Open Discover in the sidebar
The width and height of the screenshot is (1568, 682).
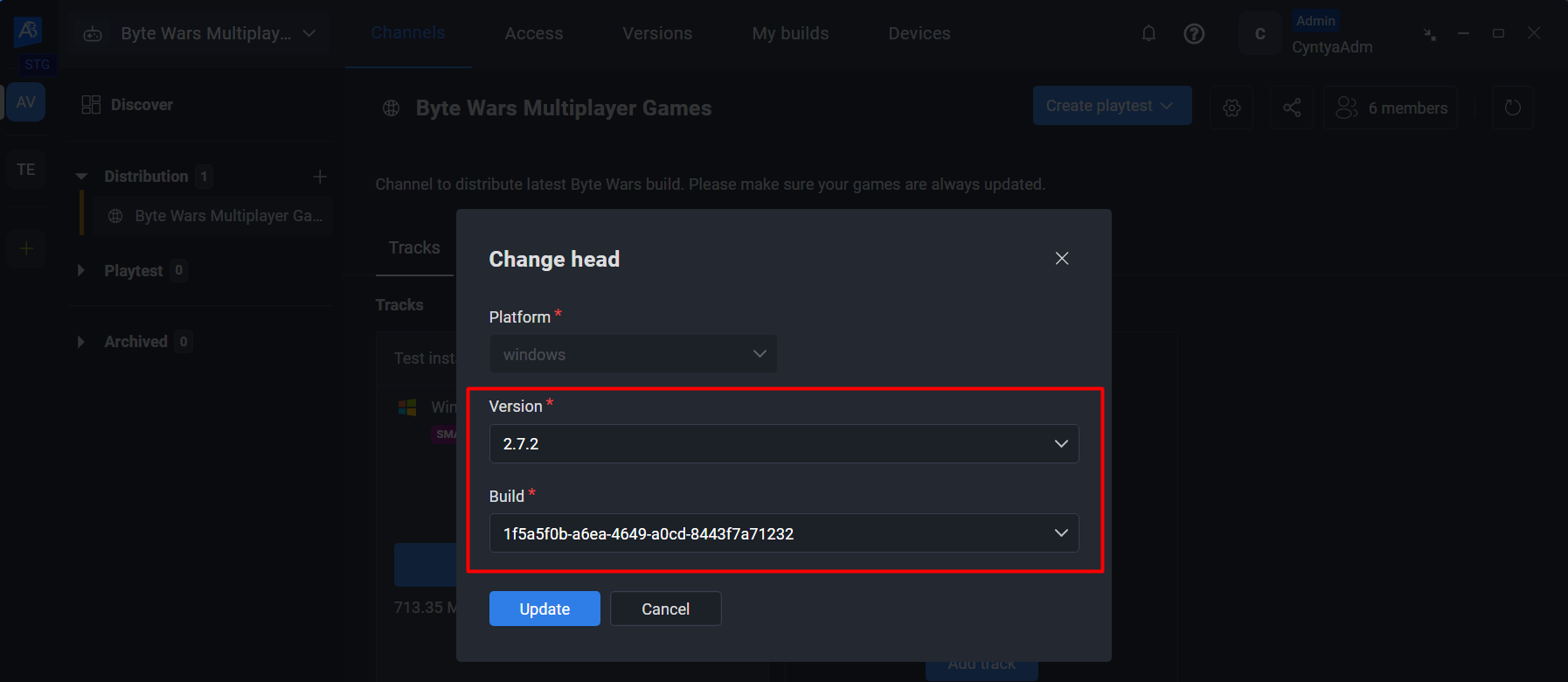(x=127, y=105)
